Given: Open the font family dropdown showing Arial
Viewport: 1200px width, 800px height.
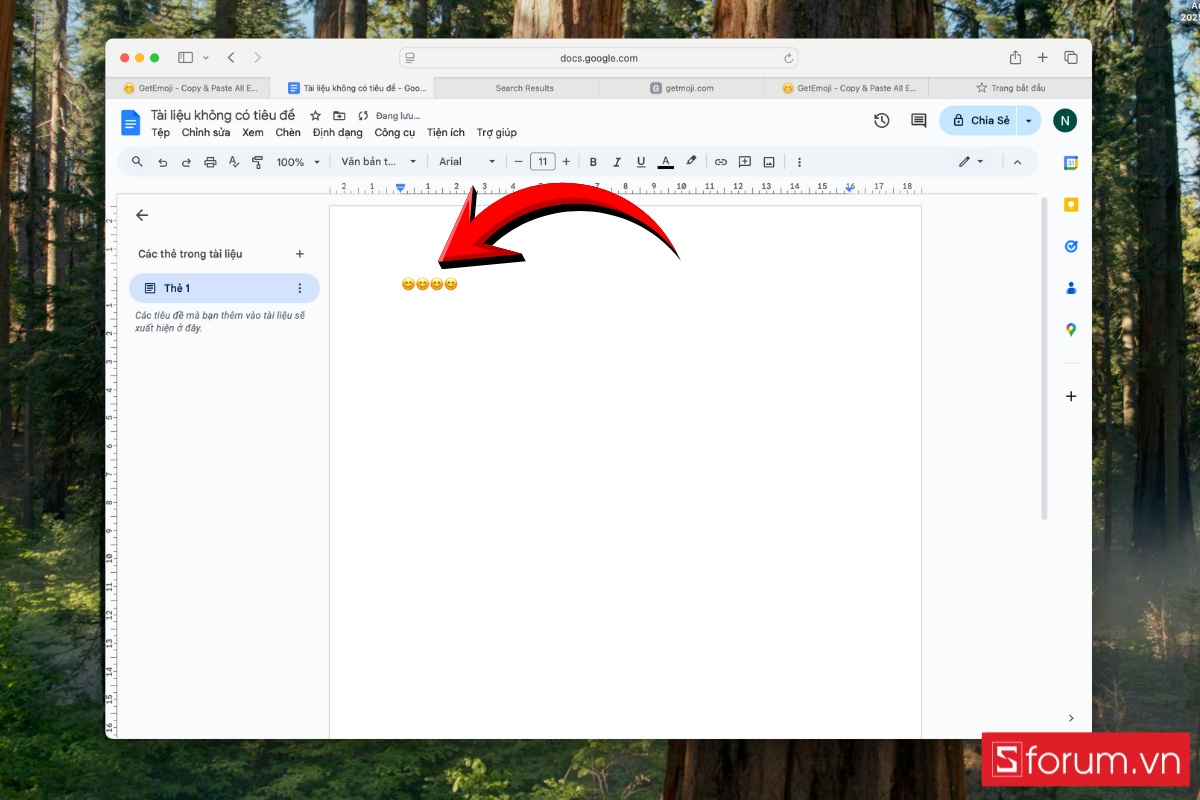Looking at the screenshot, I should 465,161.
